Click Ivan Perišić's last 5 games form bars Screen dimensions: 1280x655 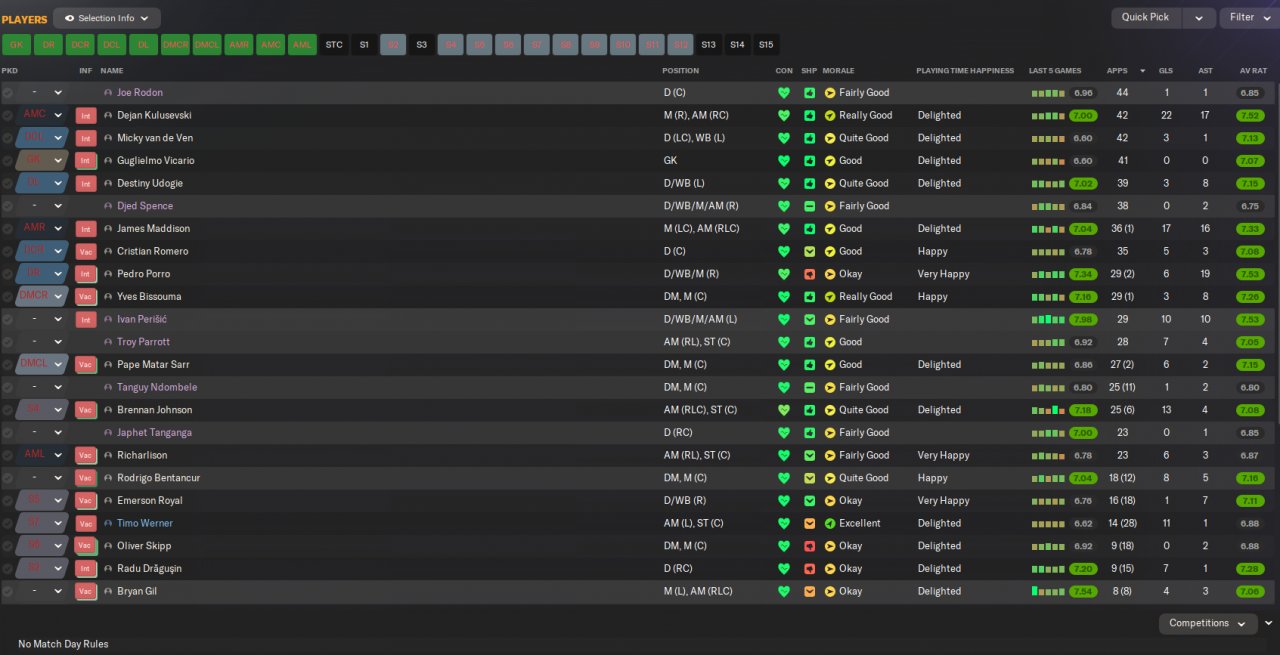pyautogui.click(x=1048, y=320)
